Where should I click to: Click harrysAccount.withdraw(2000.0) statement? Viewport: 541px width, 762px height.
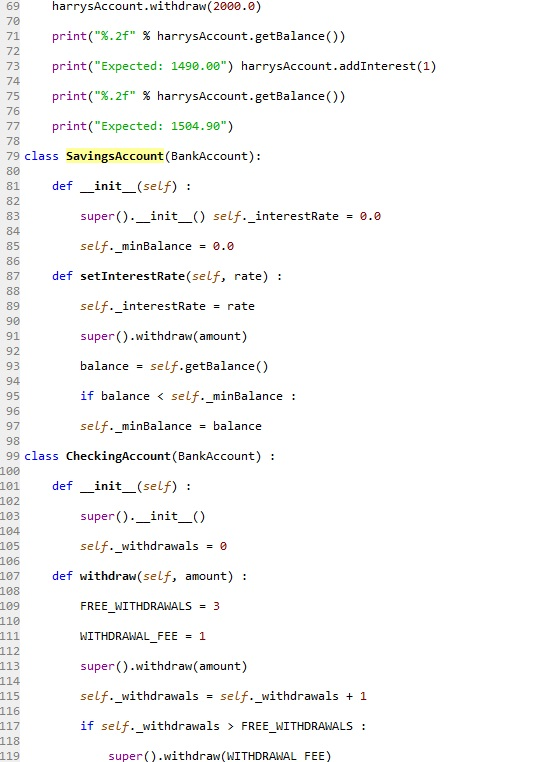coord(157,6)
